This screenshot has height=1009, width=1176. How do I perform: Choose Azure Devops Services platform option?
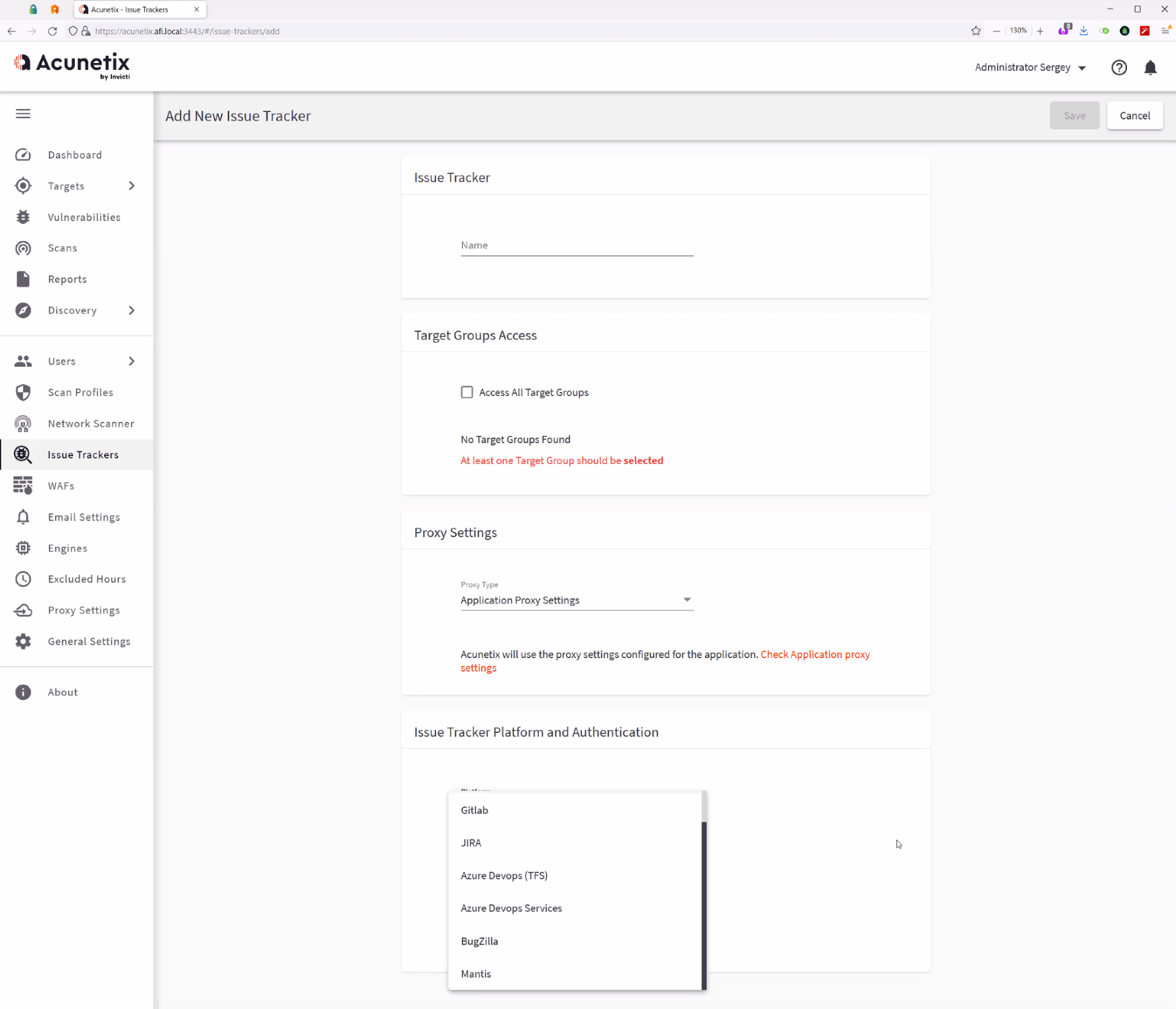(x=511, y=908)
